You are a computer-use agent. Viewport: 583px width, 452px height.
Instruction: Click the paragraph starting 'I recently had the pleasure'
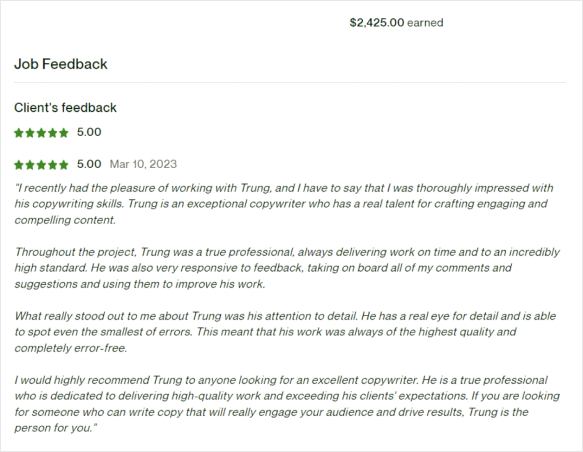click(284, 204)
